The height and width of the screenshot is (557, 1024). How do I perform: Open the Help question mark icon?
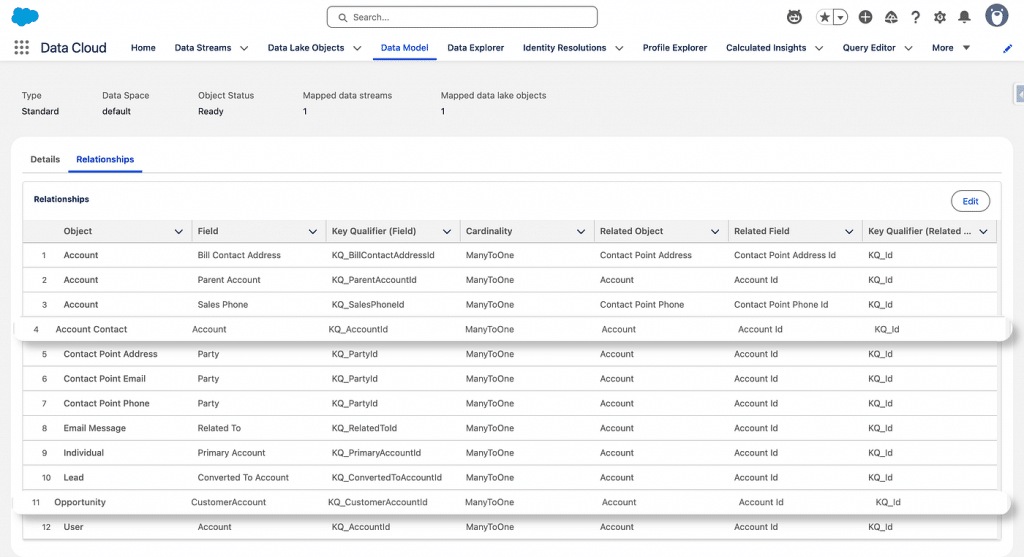click(x=915, y=17)
